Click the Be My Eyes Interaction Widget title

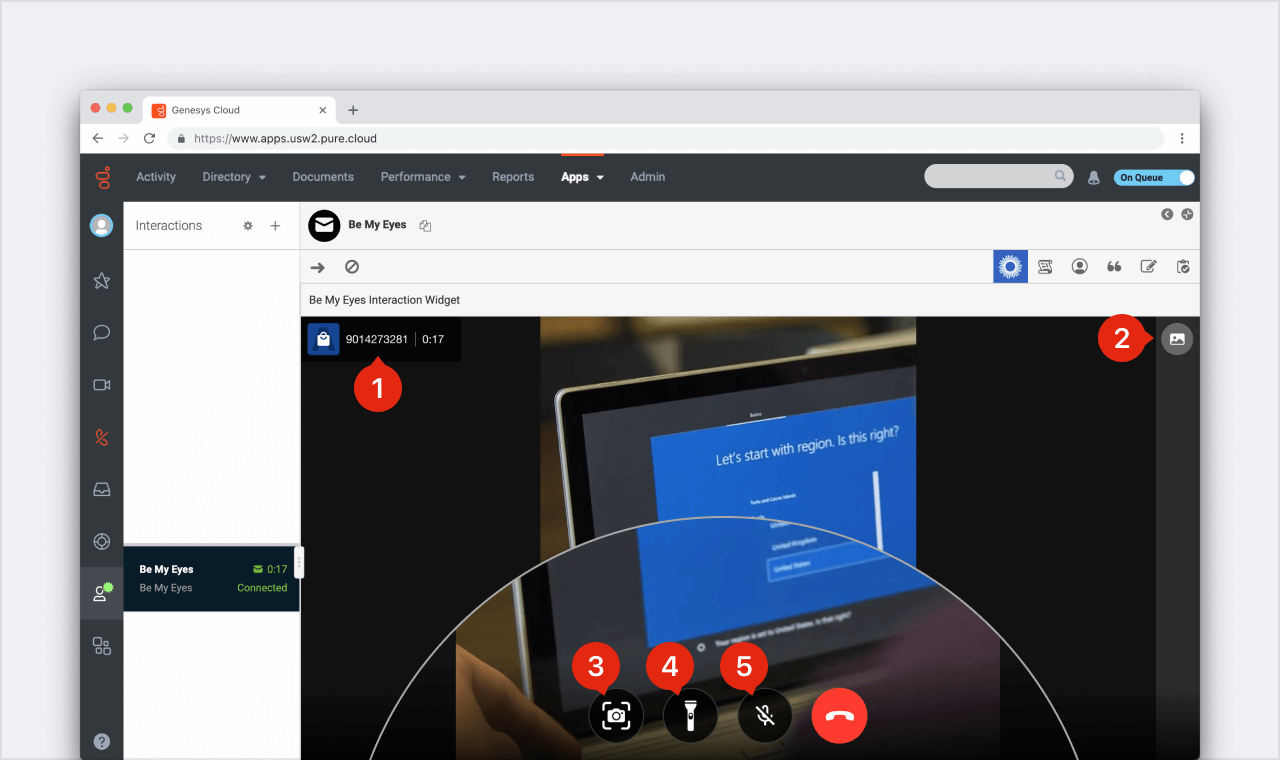click(384, 300)
